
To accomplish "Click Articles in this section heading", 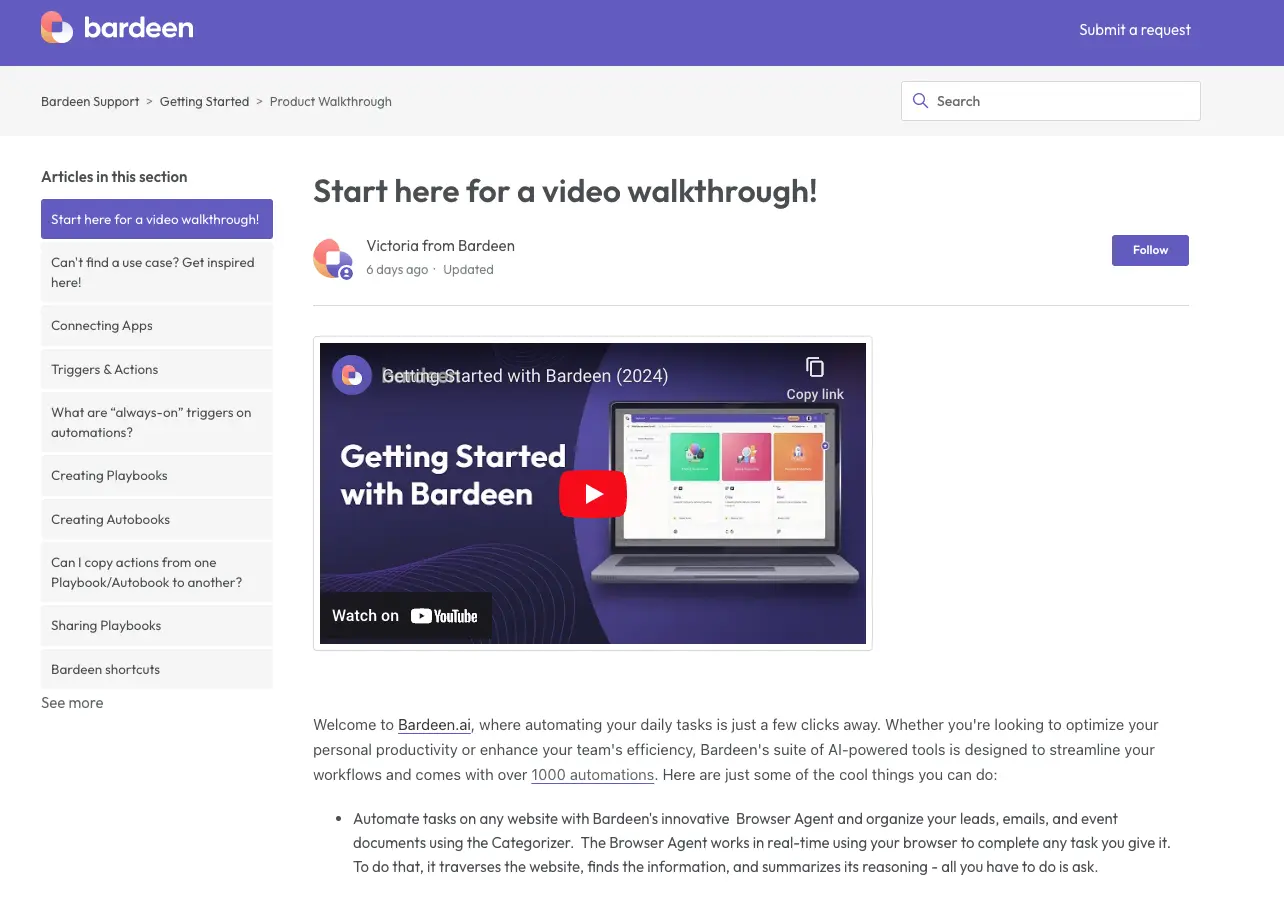I will [x=114, y=177].
